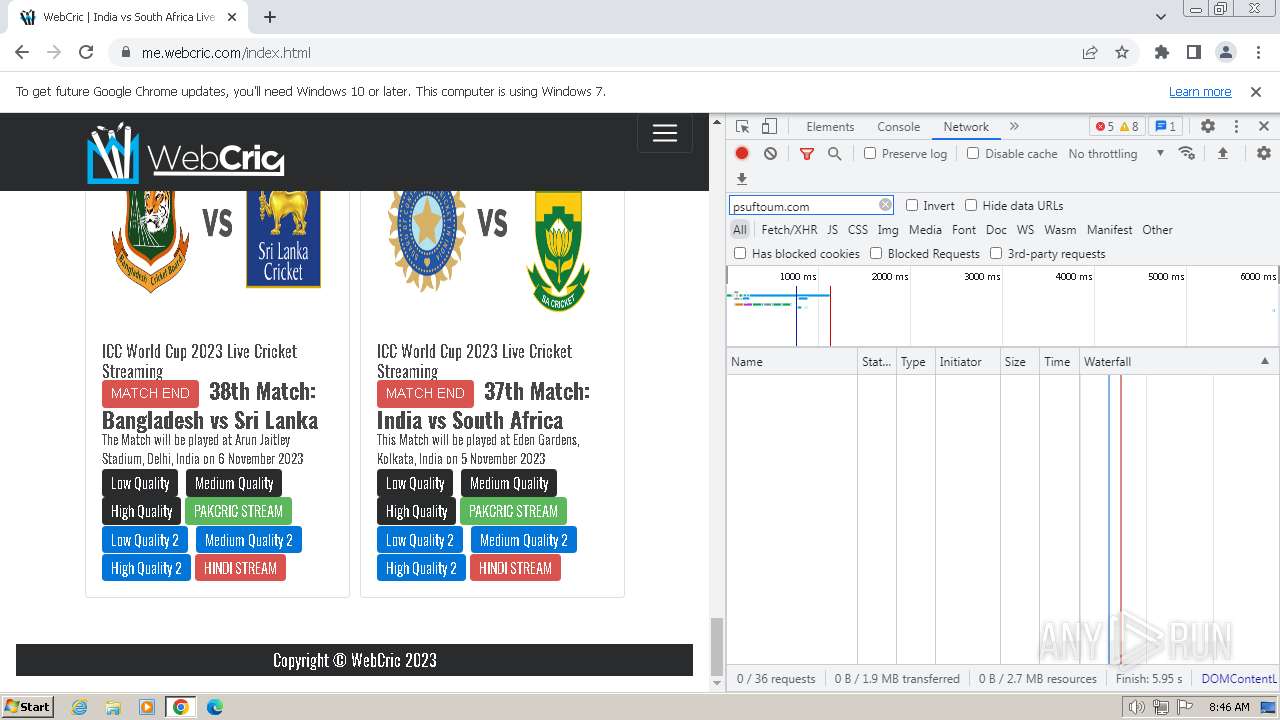
Task: Open the Network panel settings gear
Action: 1264,153
